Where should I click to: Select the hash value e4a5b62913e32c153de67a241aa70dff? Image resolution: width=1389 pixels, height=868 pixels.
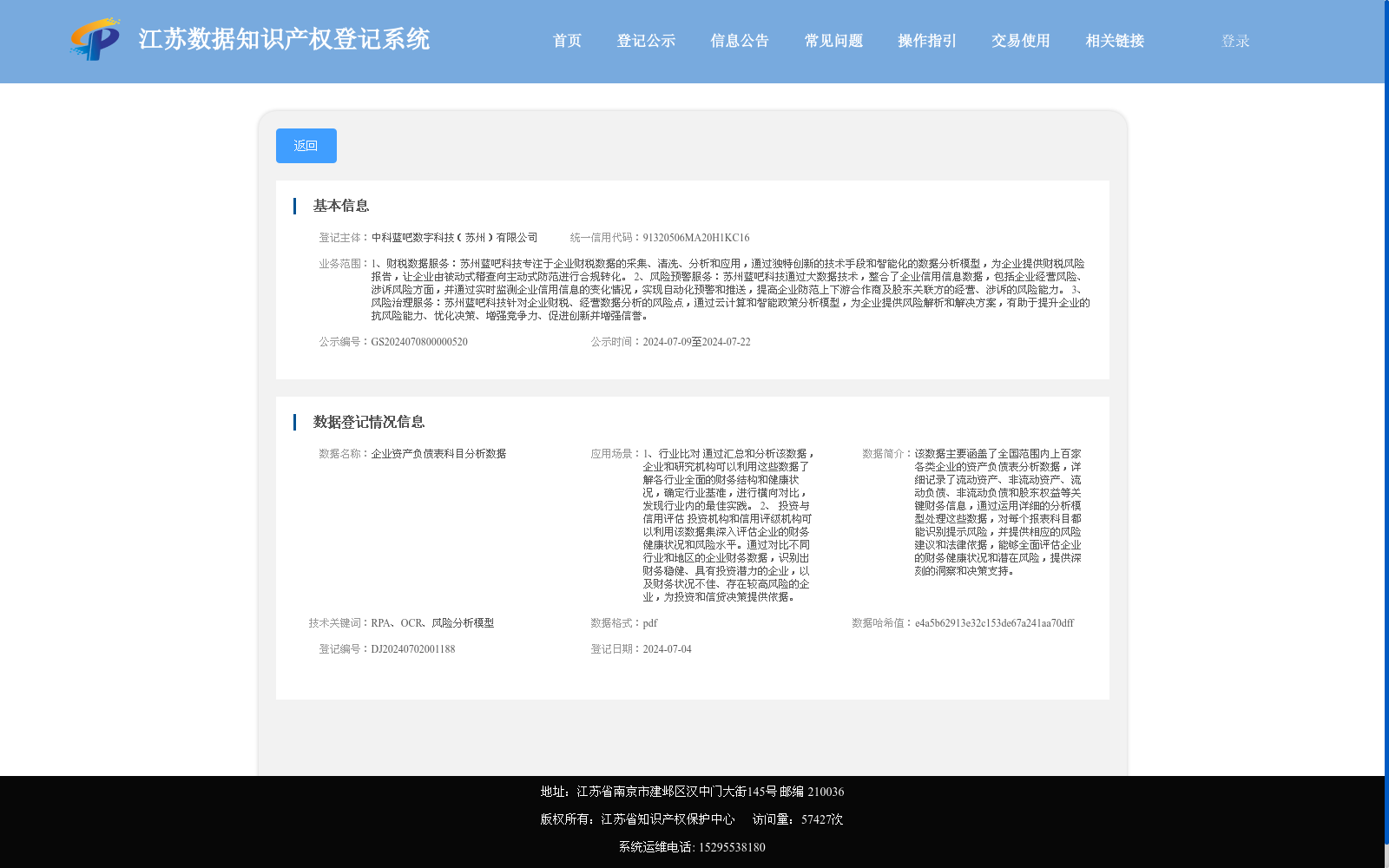994,623
